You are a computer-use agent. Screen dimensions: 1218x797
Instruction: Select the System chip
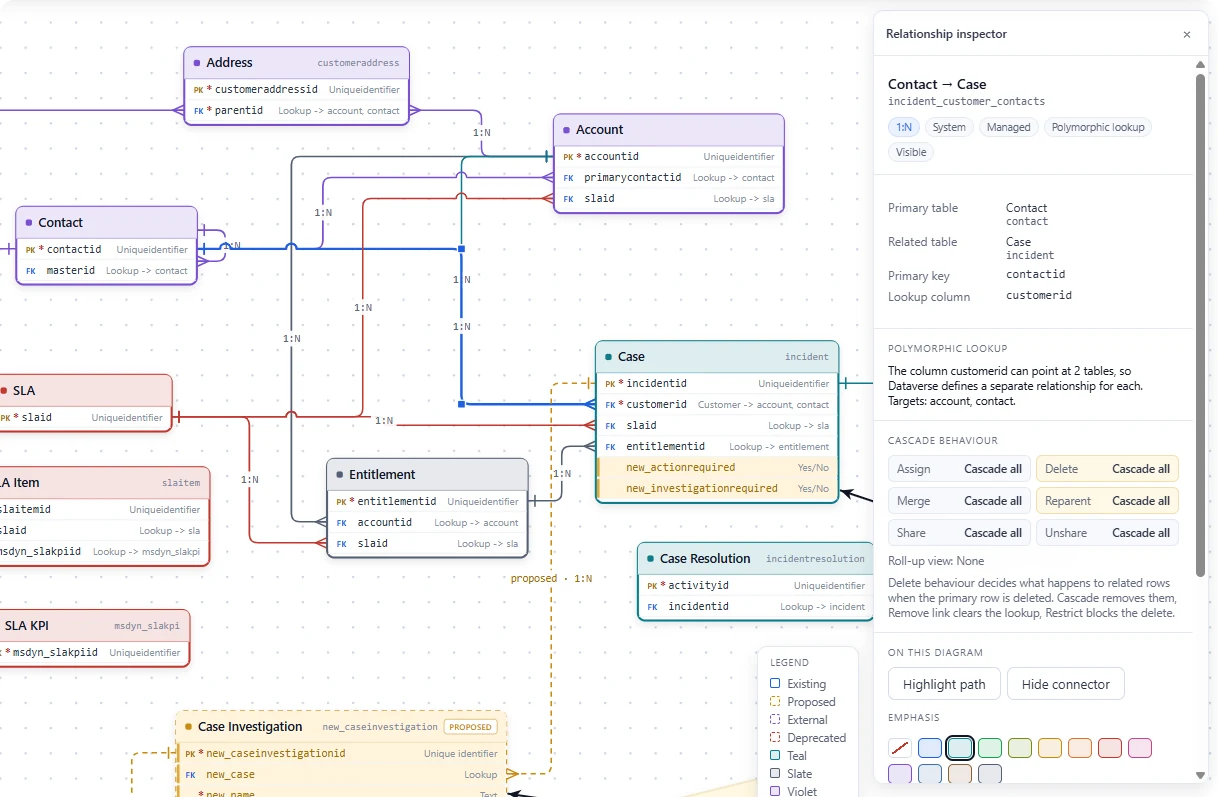point(949,127)
